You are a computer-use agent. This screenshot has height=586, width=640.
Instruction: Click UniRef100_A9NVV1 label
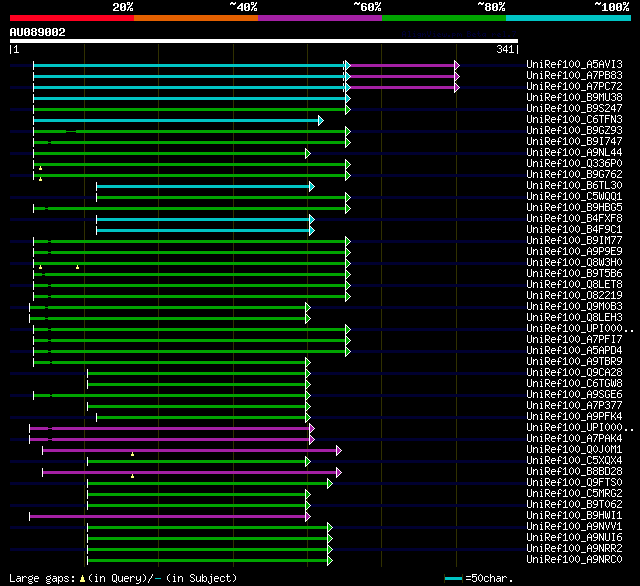point(574,527)
